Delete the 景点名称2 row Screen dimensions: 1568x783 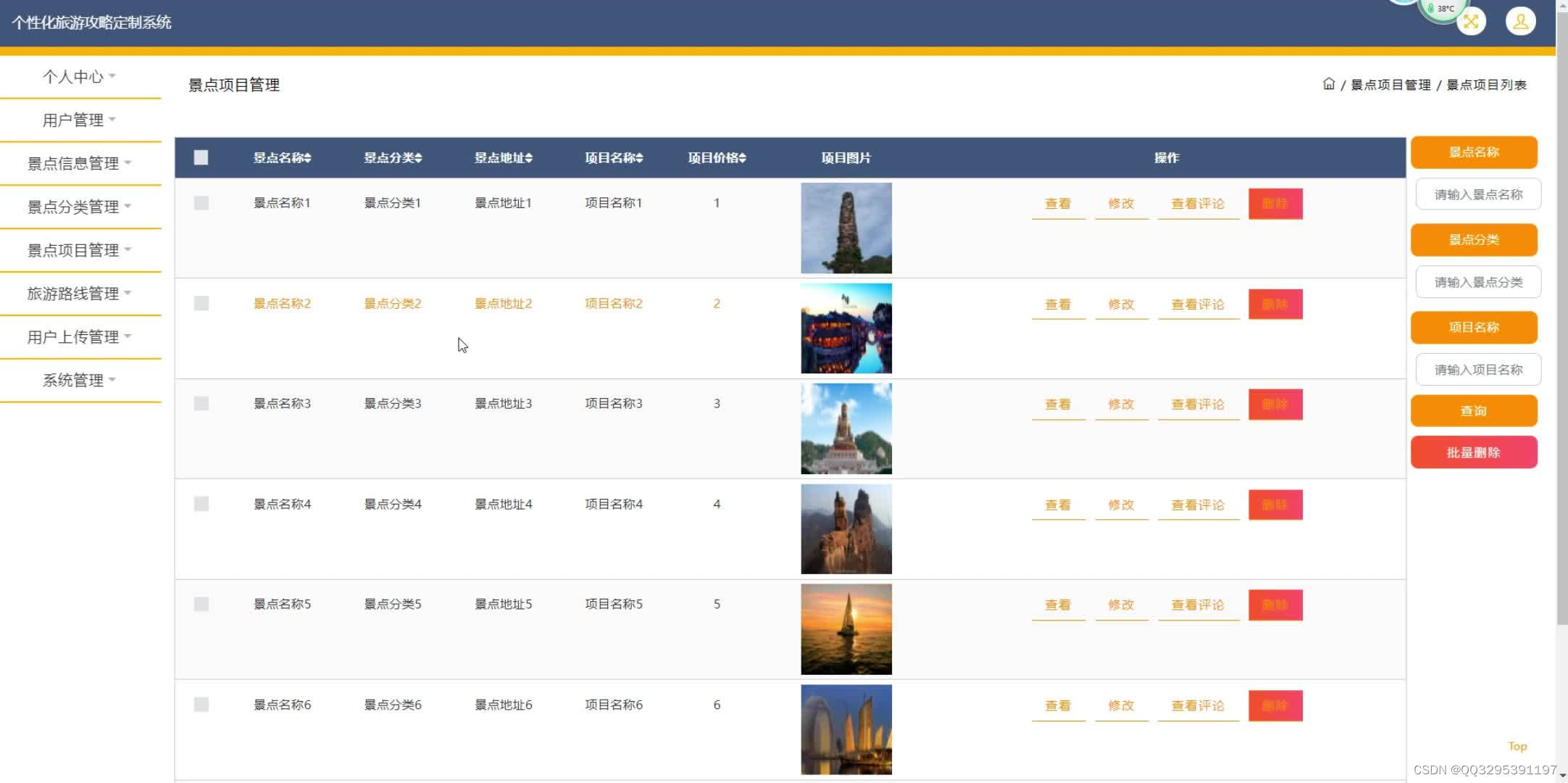1275,304
